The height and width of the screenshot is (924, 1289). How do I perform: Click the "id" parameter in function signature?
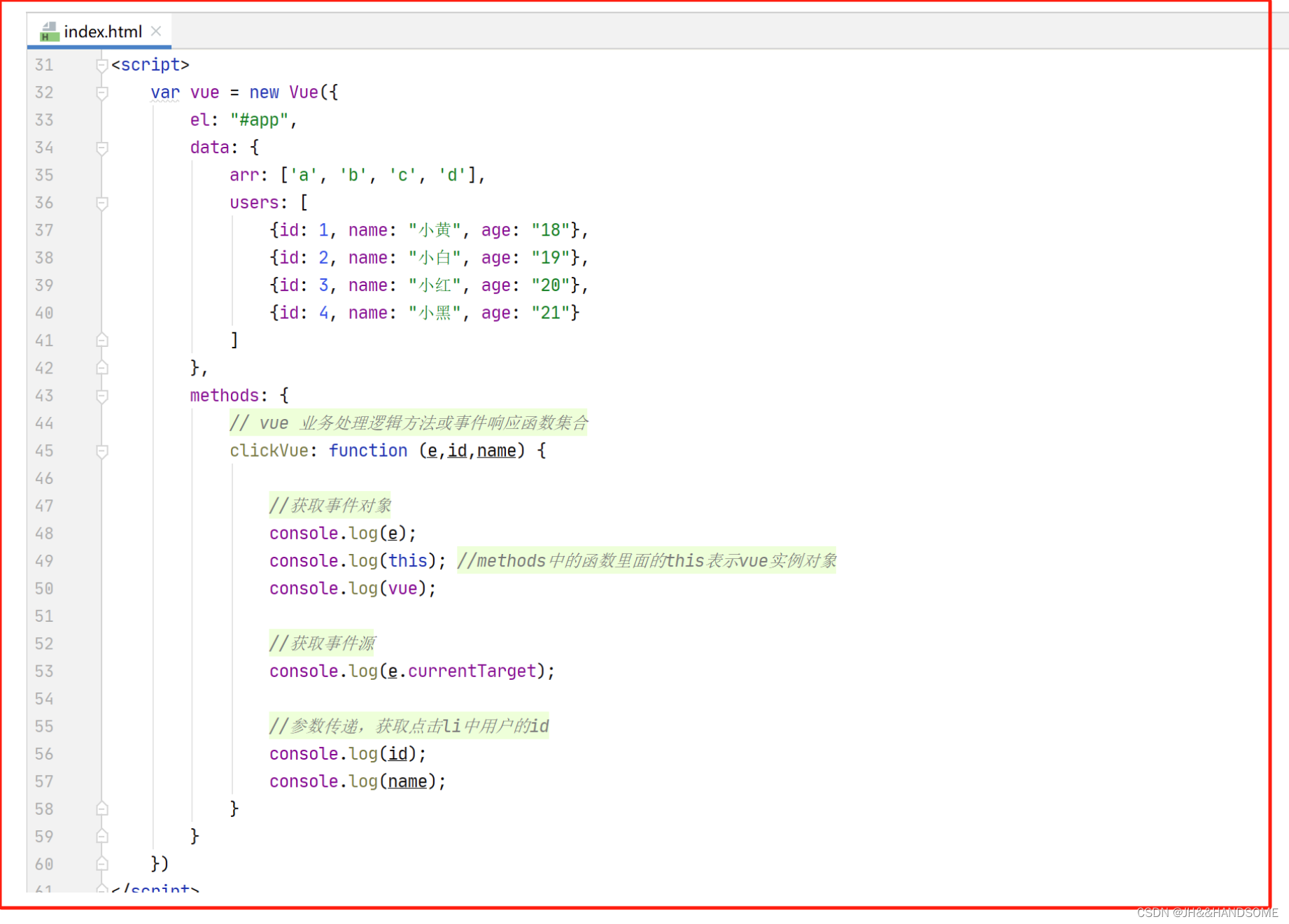[458, 451]
